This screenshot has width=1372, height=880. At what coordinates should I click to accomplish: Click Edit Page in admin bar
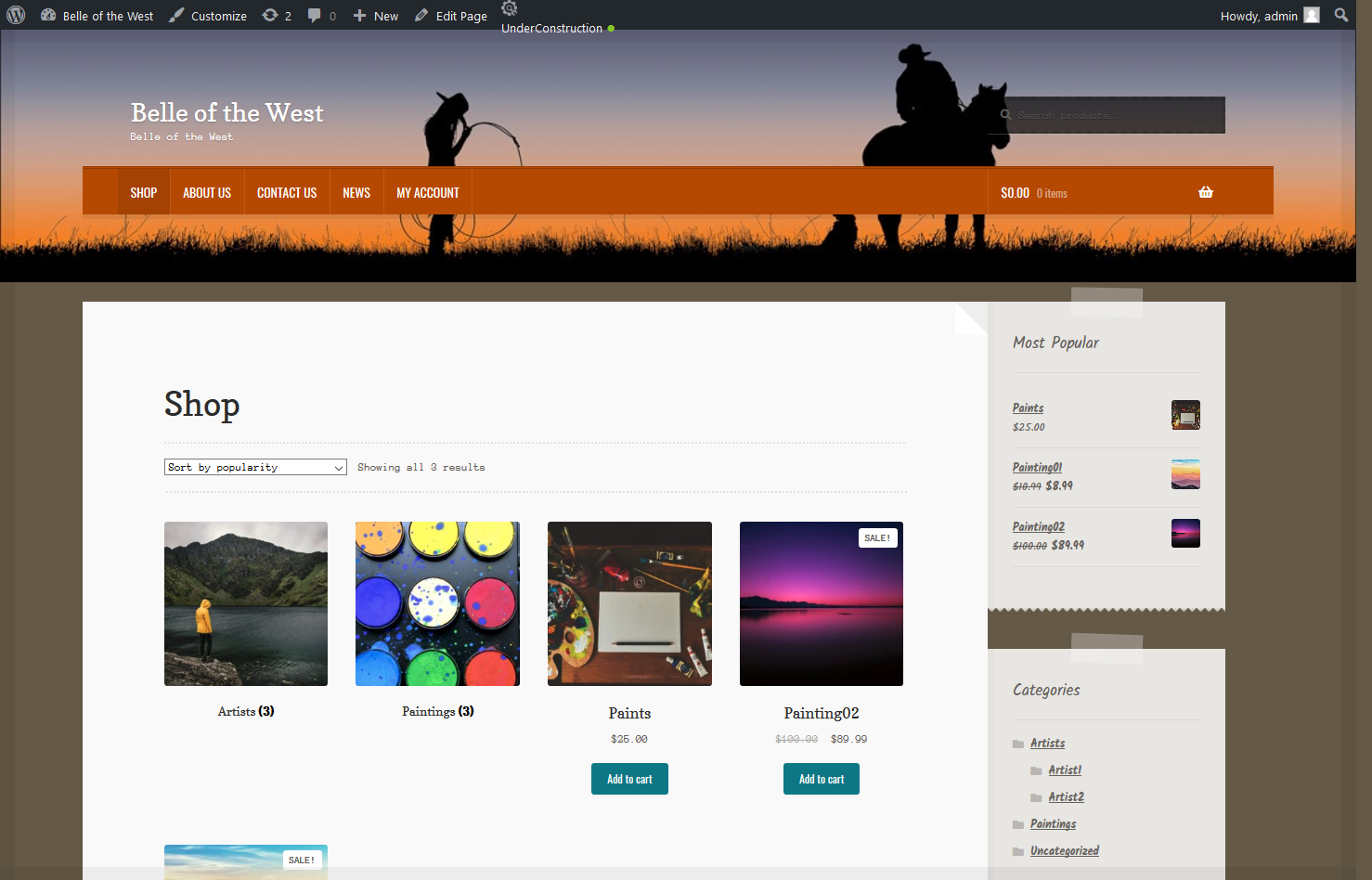pyautogui.click(x=451, y=16)
